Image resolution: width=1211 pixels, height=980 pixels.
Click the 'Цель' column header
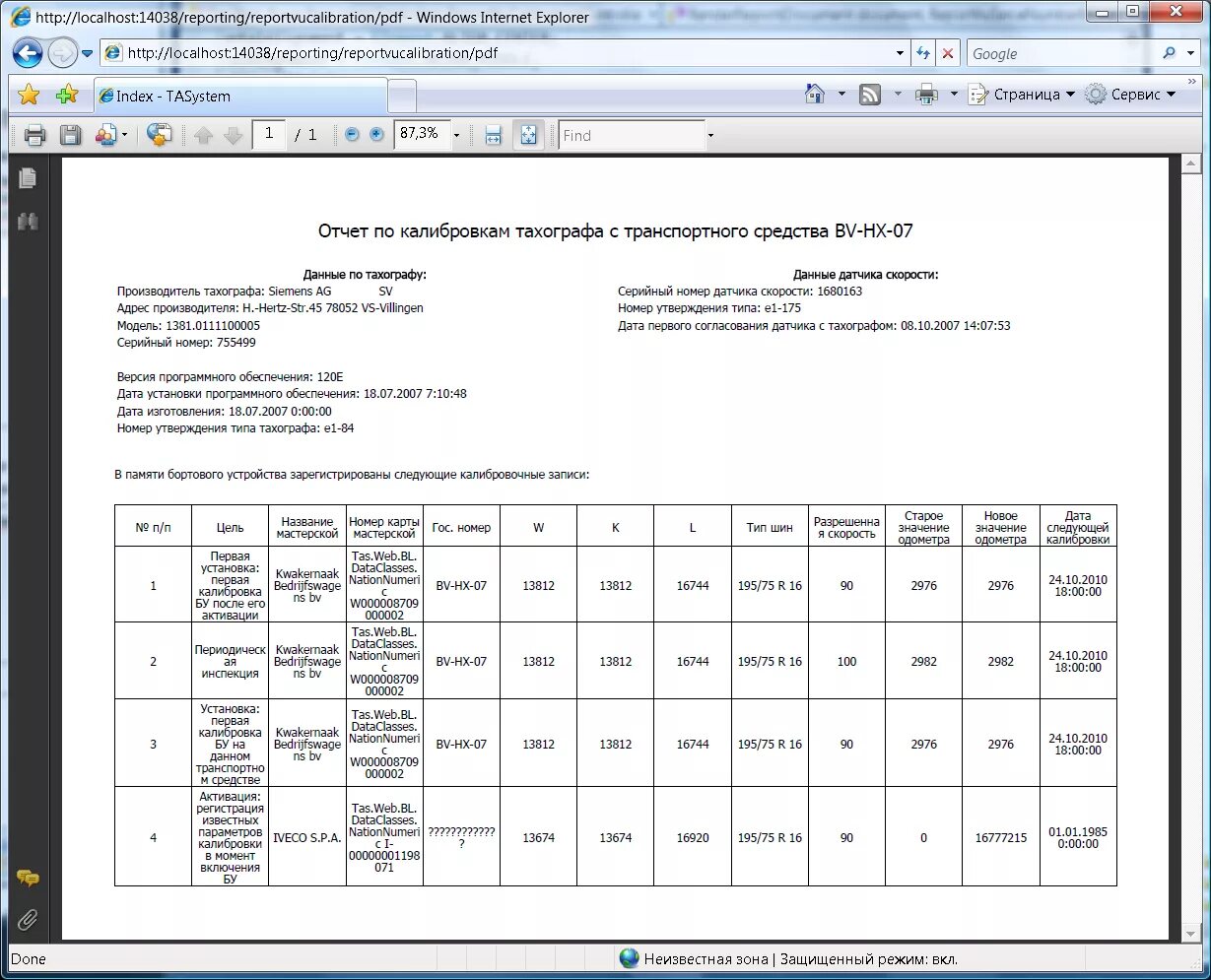click(x=230, y=527)
